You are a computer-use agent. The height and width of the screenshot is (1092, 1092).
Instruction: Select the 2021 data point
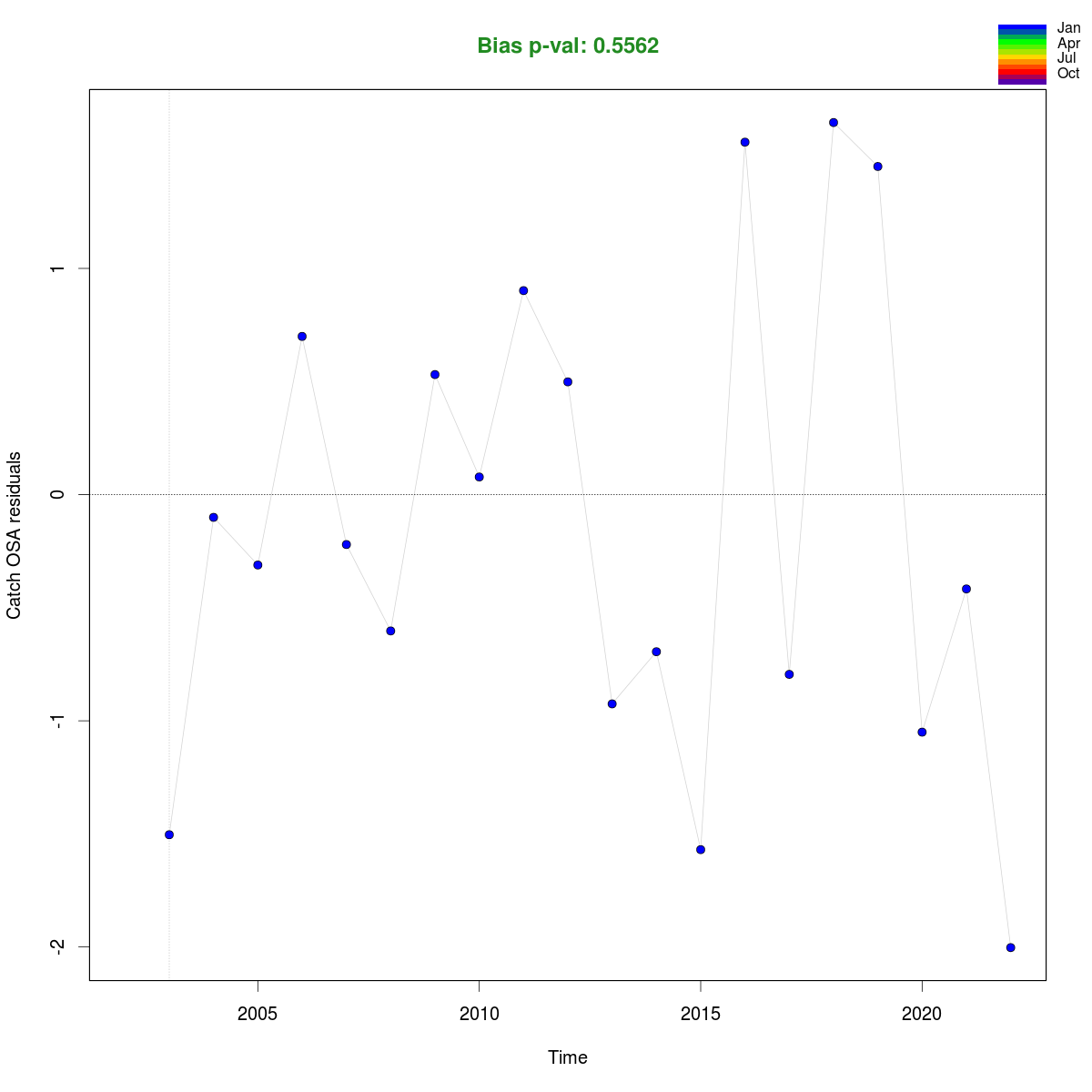966,589
